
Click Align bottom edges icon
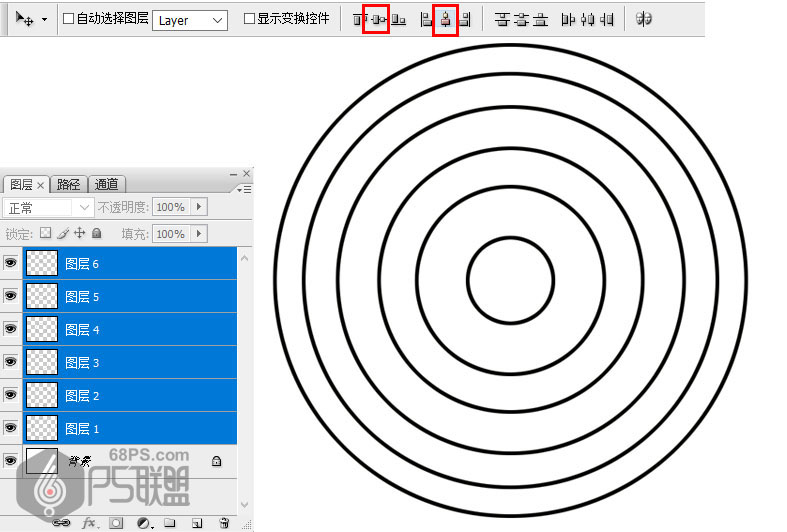(x=399, y=20)
